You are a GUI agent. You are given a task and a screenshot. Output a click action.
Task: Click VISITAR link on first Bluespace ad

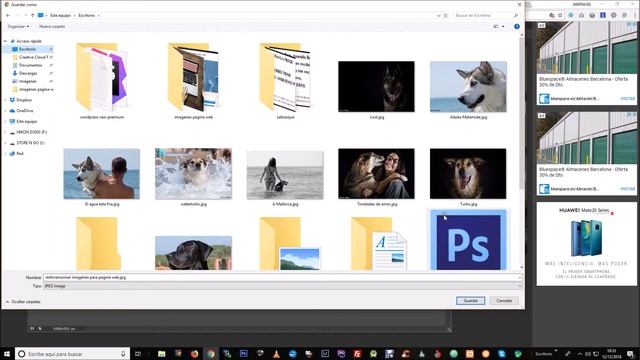[627, 98]
